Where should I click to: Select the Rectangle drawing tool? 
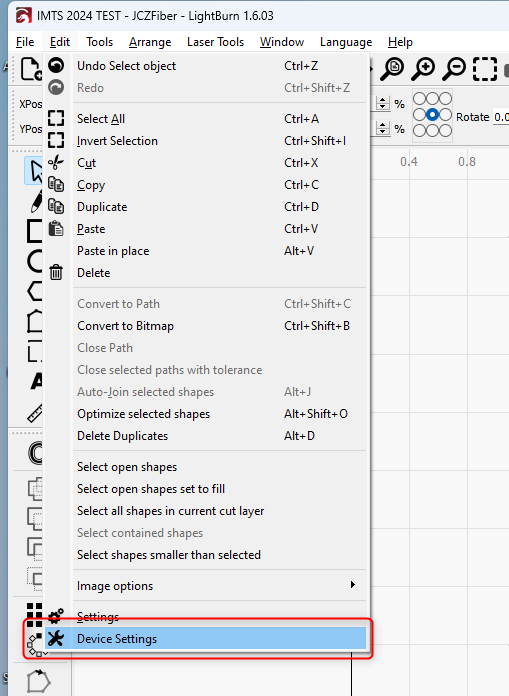click(x=35, y=231)
